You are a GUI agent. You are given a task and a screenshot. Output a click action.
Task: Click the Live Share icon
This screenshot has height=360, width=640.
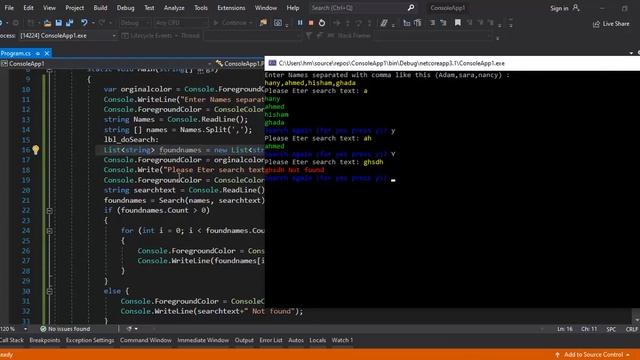coord(596,24)
